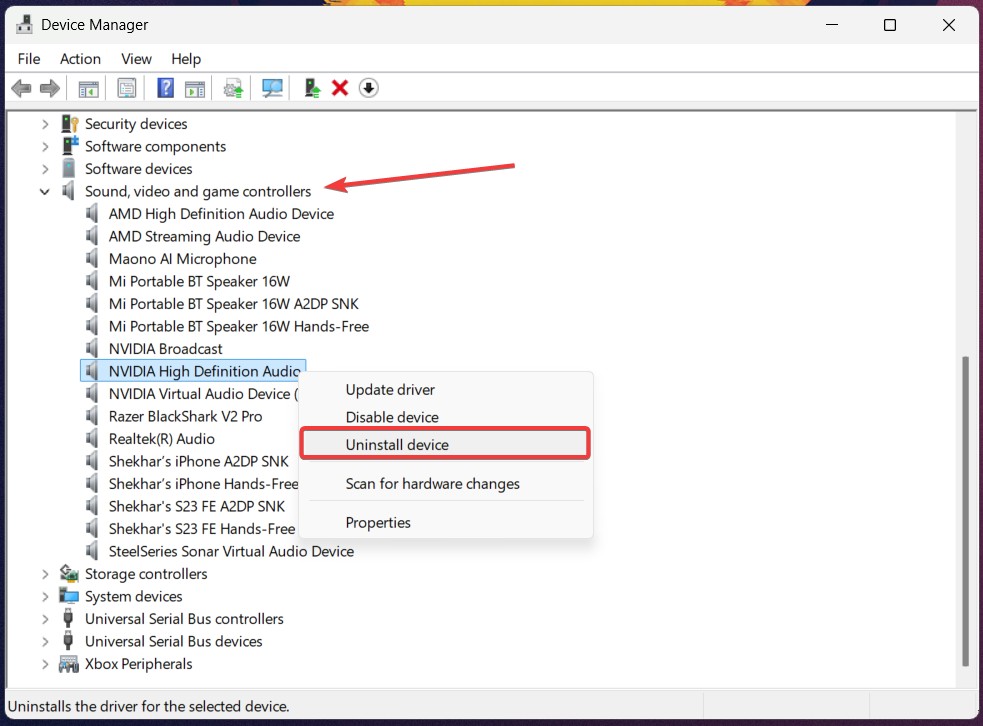Click the Enable device toolbar icon
The width and height of the screenshot is (983, 726).
point(312,88)
